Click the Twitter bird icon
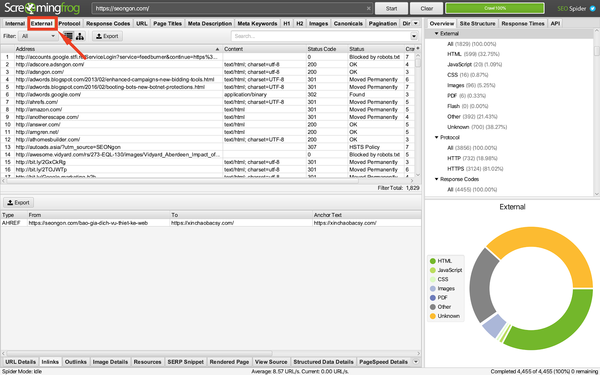The height and width of the screenshot is (375, 600). click(x=593, y=8)
